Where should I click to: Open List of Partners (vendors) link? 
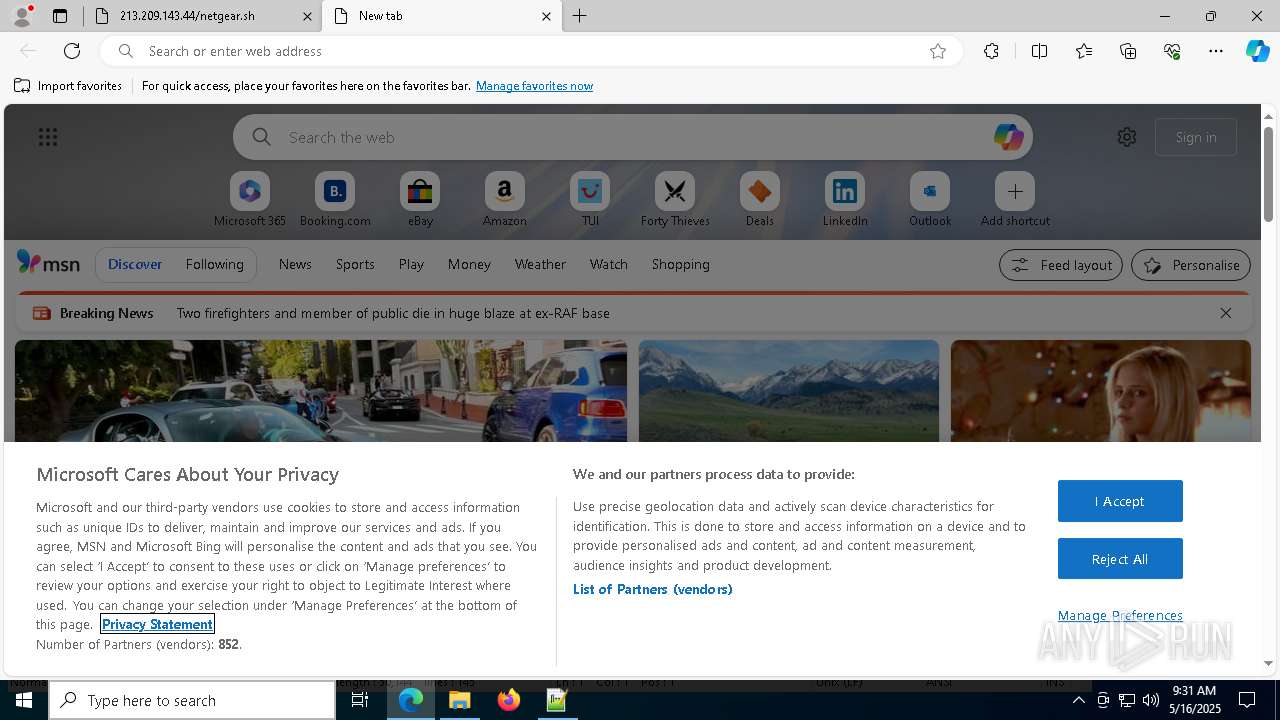(x=652, y=589)
